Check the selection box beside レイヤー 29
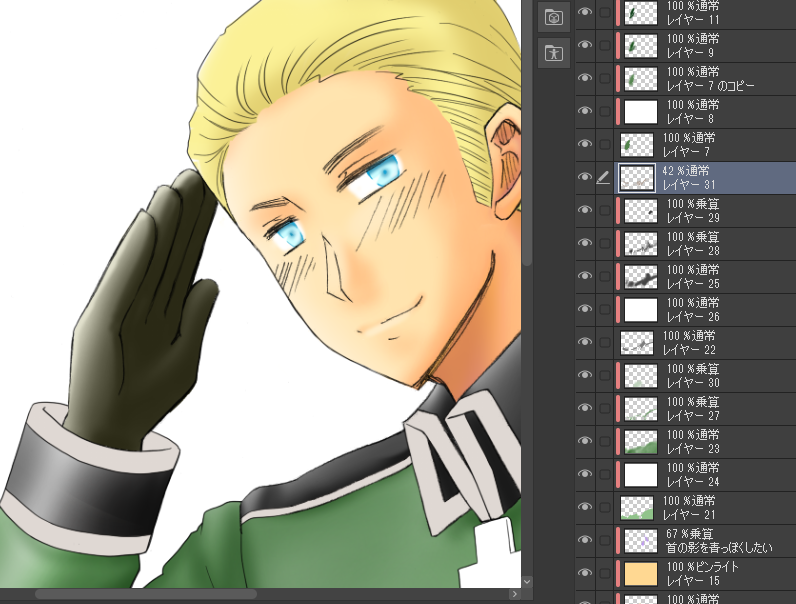This screenshot has height=604, width=796. coord(605,211)
